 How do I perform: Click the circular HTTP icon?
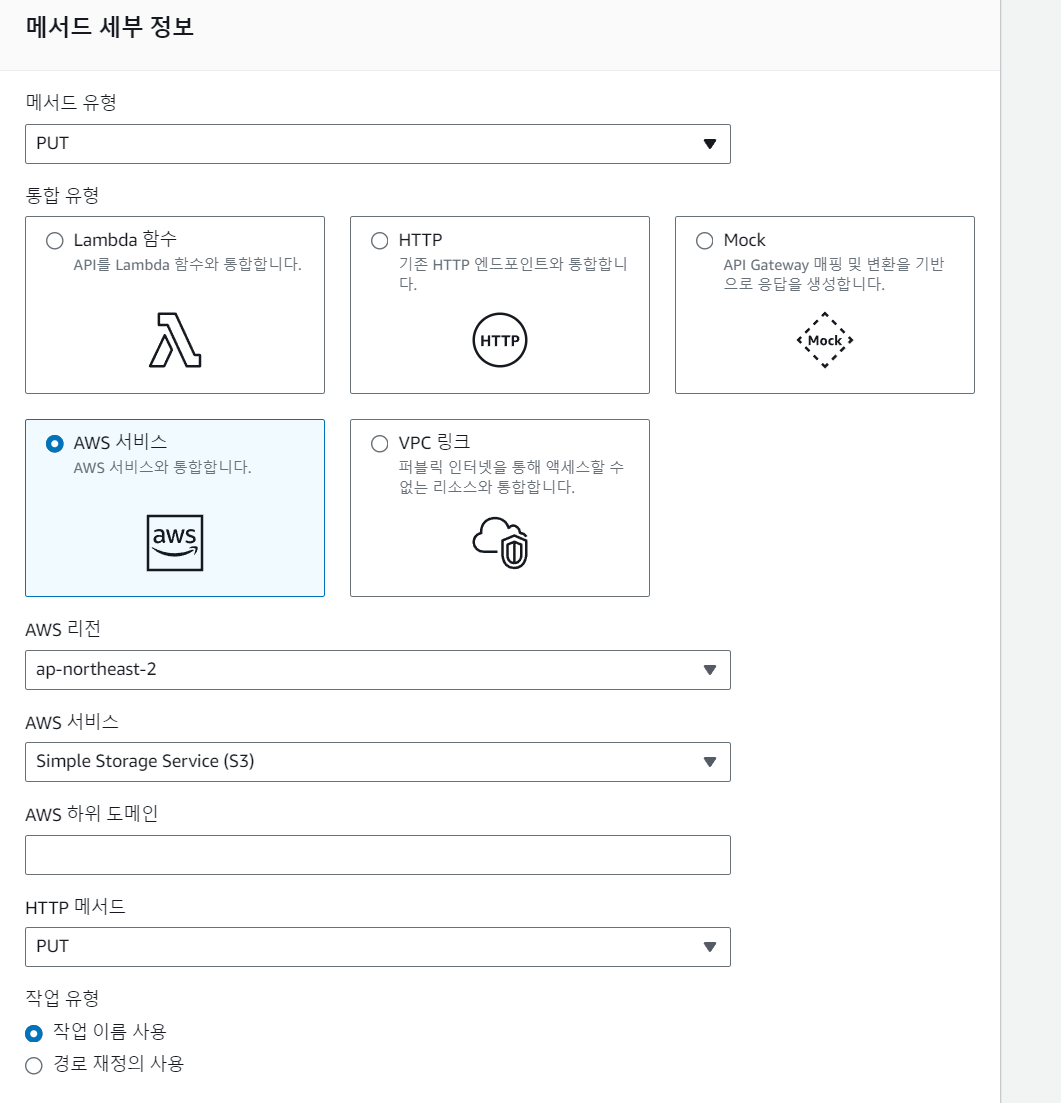(500, 340)
